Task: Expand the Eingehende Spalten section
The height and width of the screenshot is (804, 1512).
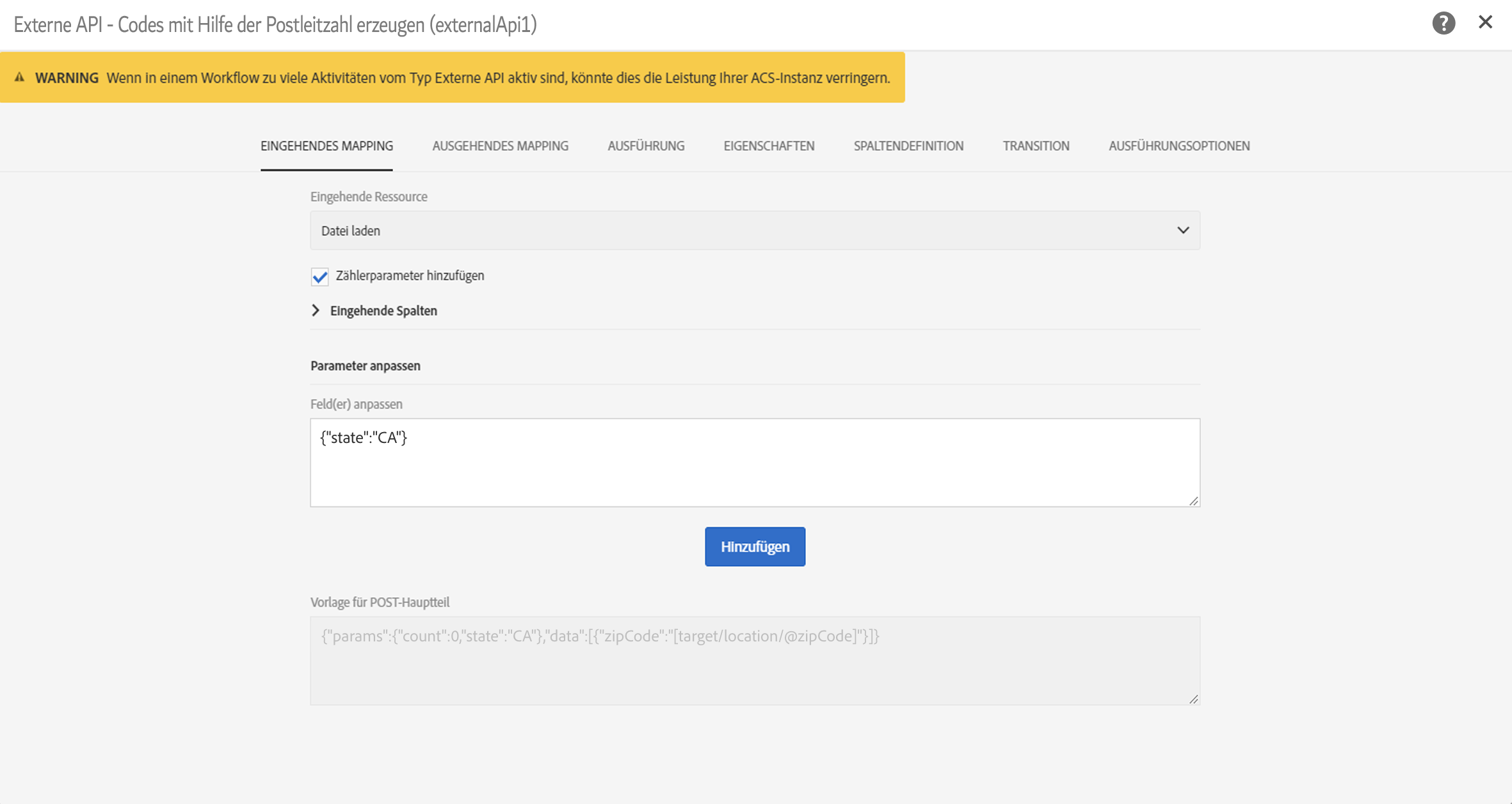Action: click(x=316, y=310)
